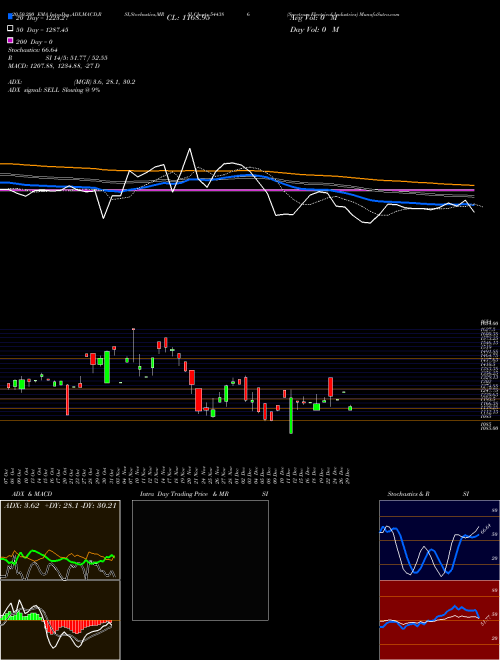The height and width of the screenshot is (660, 500).
Task: Open the MACD histogram chart panel
Action: pyautogui.click(x=60, y=620)
